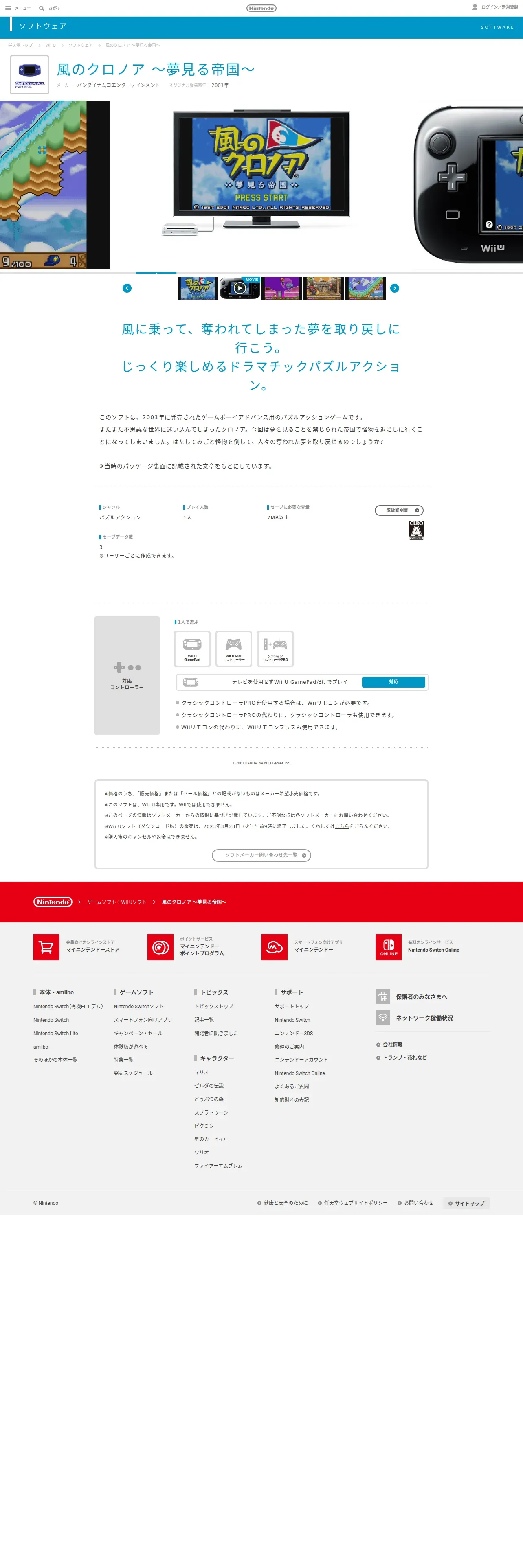Open Nintendo Switch(有機ELモデル) footer link
This screenshot has height=1568, width=523.
[x=68, y=1007]
